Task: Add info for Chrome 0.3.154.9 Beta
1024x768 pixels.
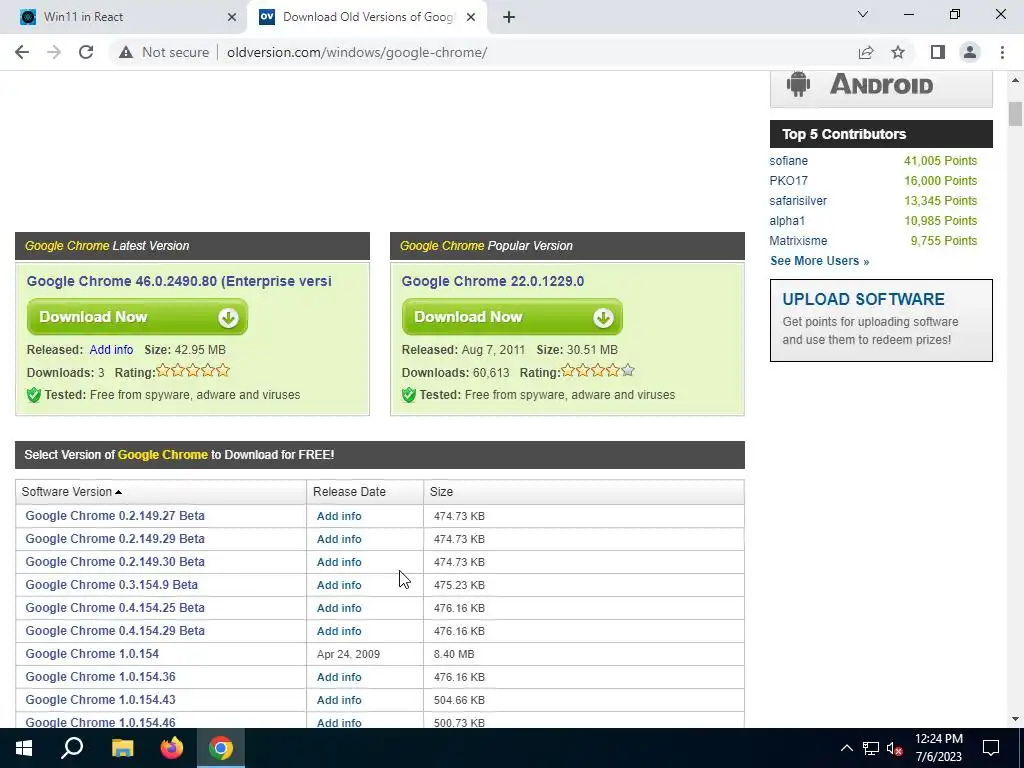Action: [339, 584]
